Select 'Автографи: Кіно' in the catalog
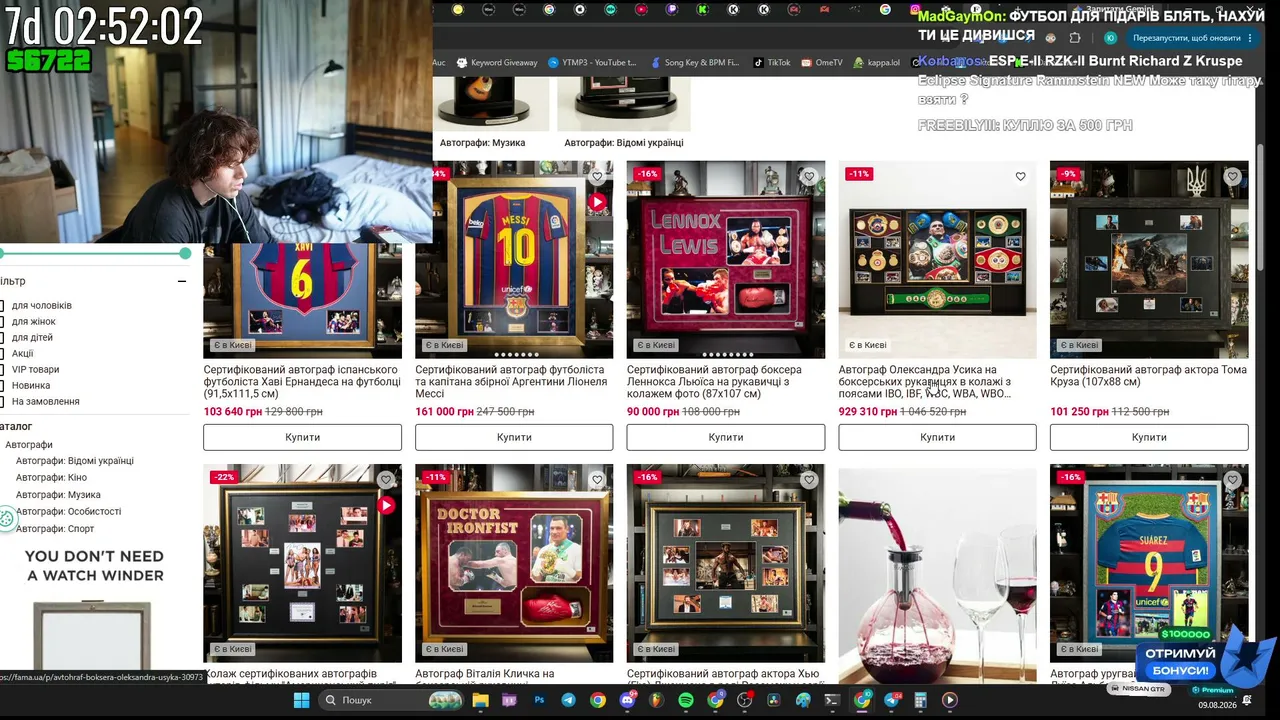The image size is (1280, 720). (52, 478)
